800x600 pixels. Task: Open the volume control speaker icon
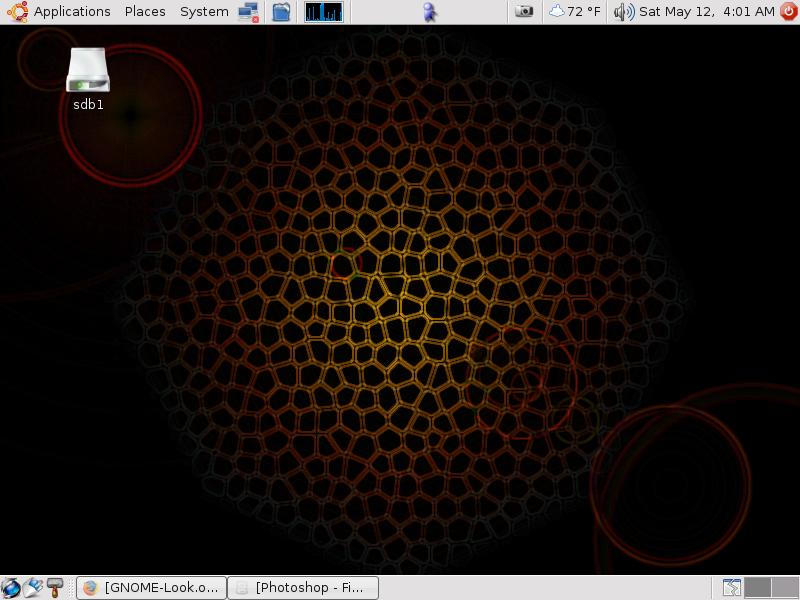[623, 11]
